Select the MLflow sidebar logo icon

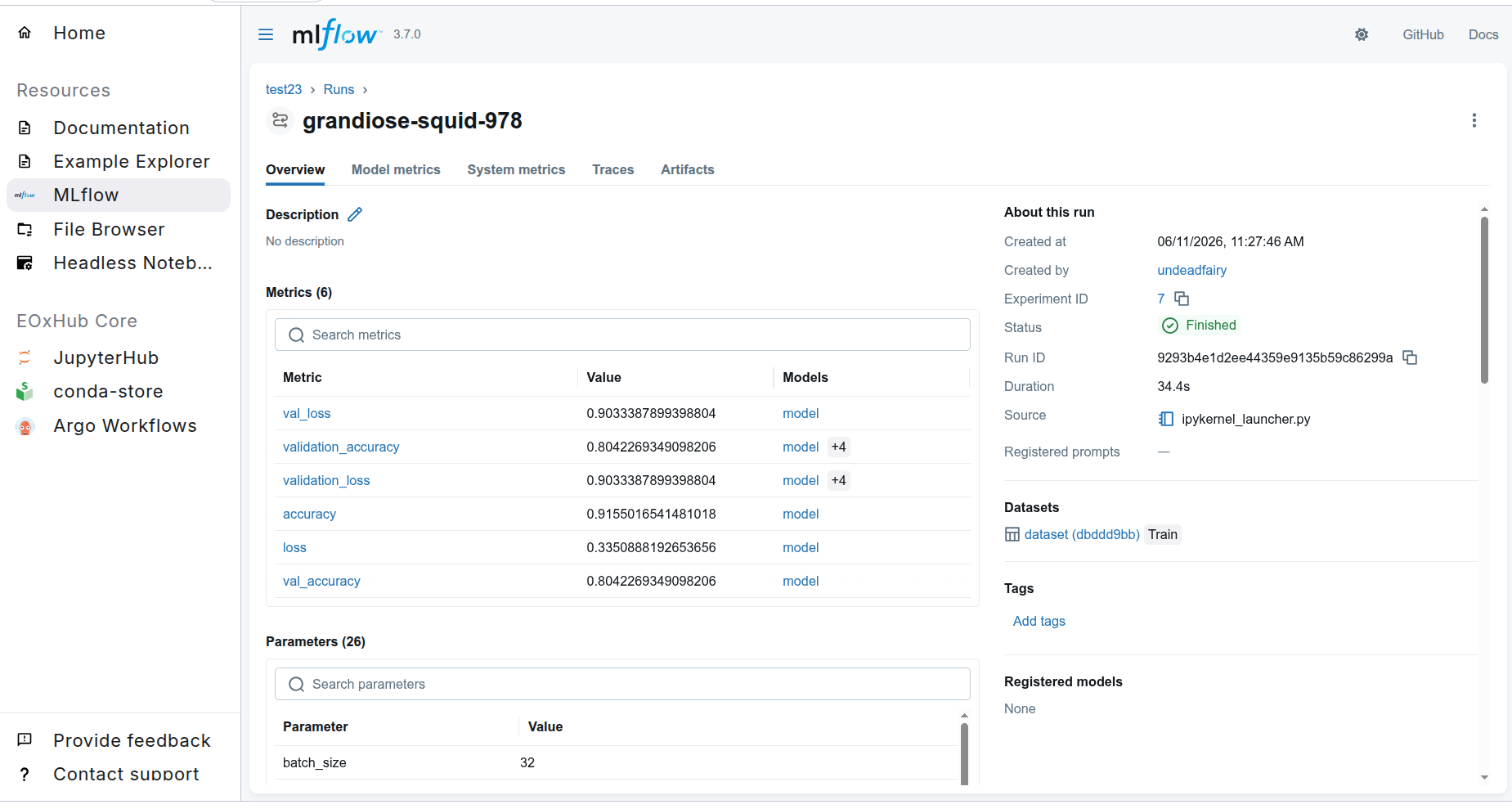25,195
